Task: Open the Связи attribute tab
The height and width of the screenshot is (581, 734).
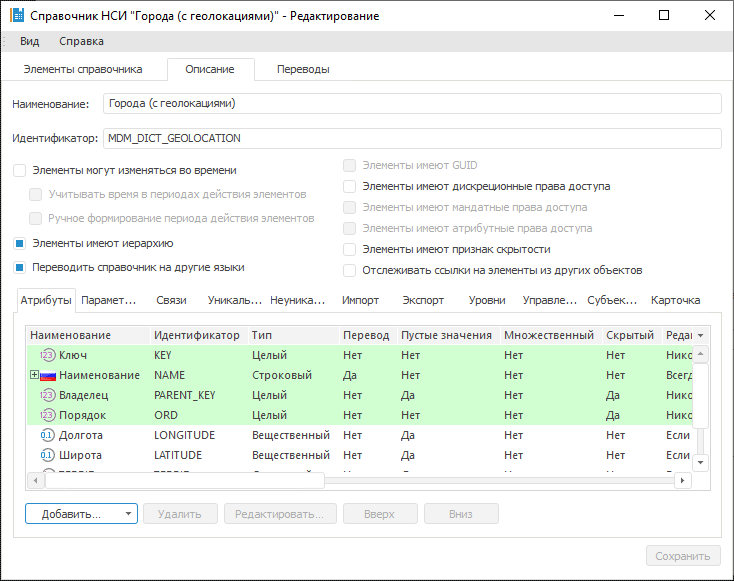Action: coord(171,300)
